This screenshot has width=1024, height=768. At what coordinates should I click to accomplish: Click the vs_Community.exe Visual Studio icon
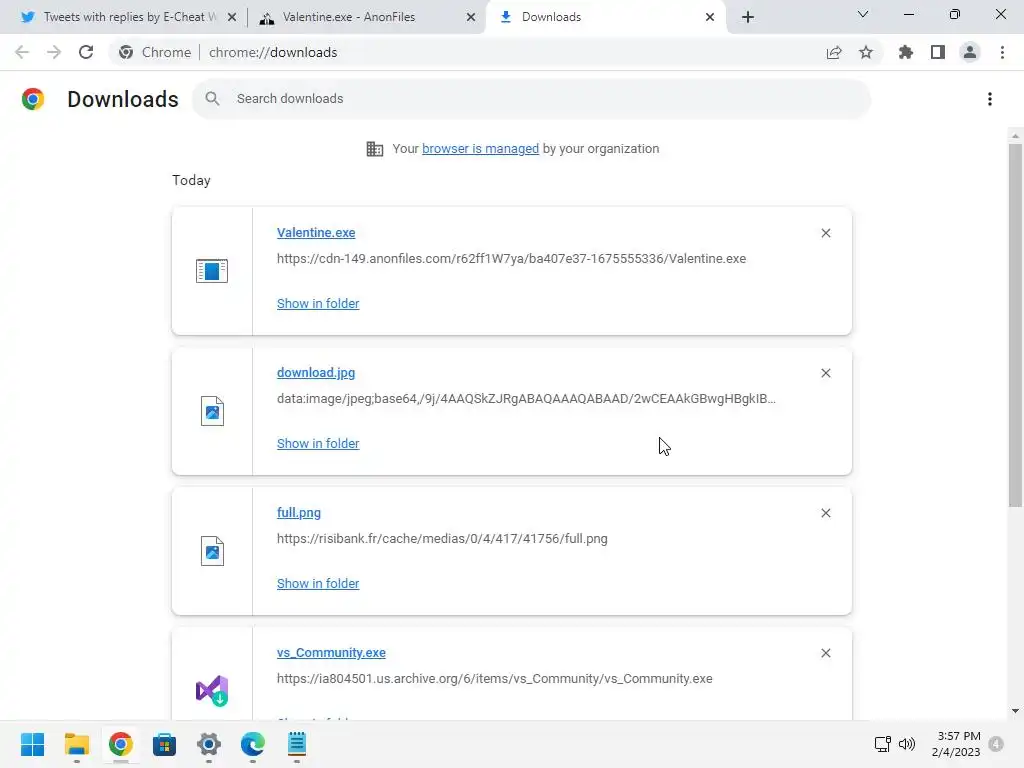pos(212,691)
